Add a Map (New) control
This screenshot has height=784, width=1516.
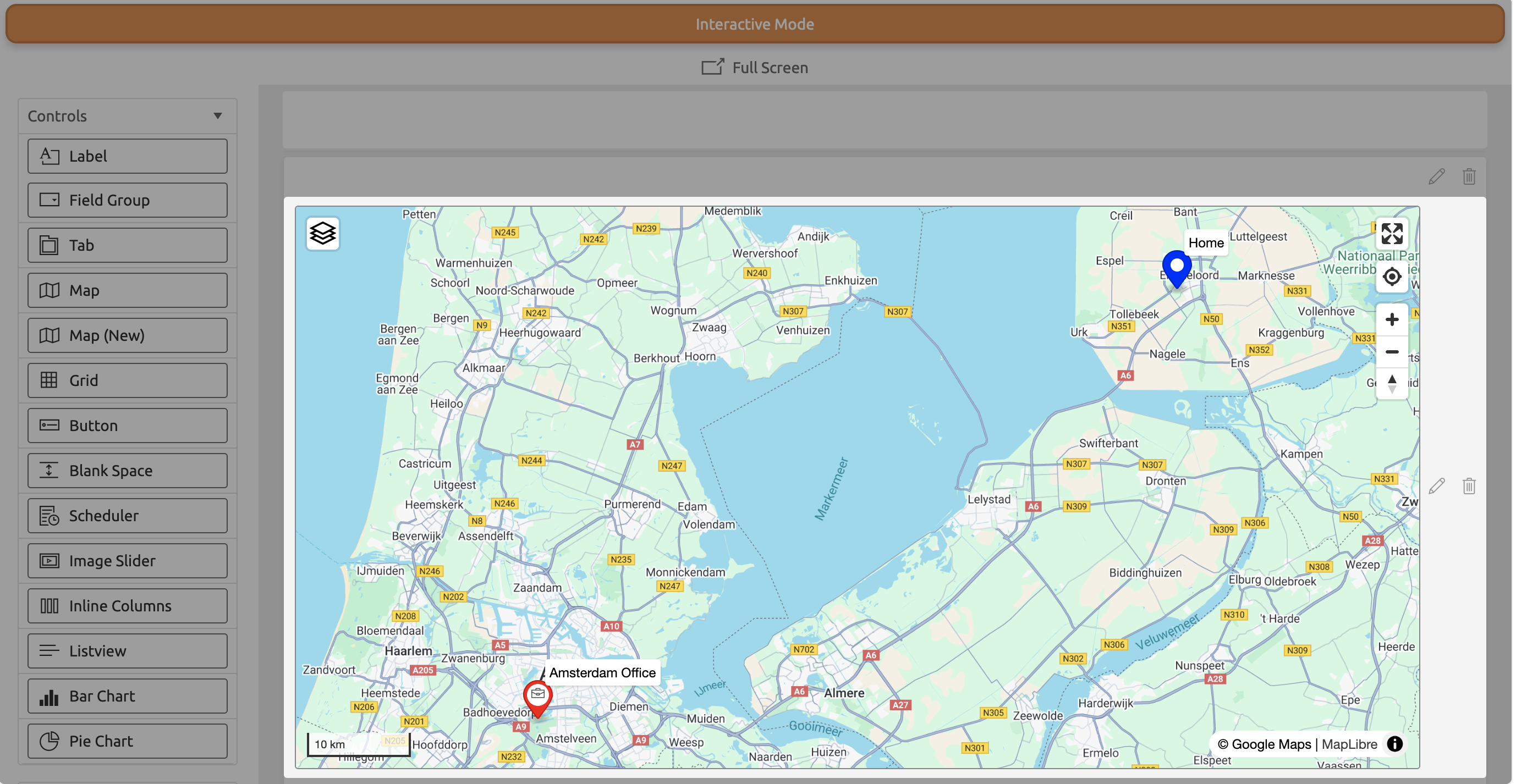[x=127, y=335]
